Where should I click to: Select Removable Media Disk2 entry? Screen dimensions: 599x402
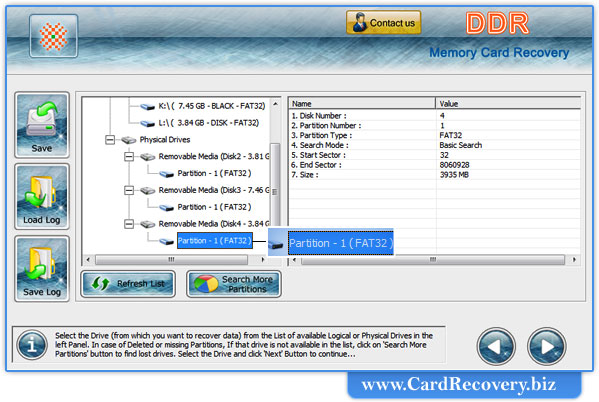pos(214,156)
